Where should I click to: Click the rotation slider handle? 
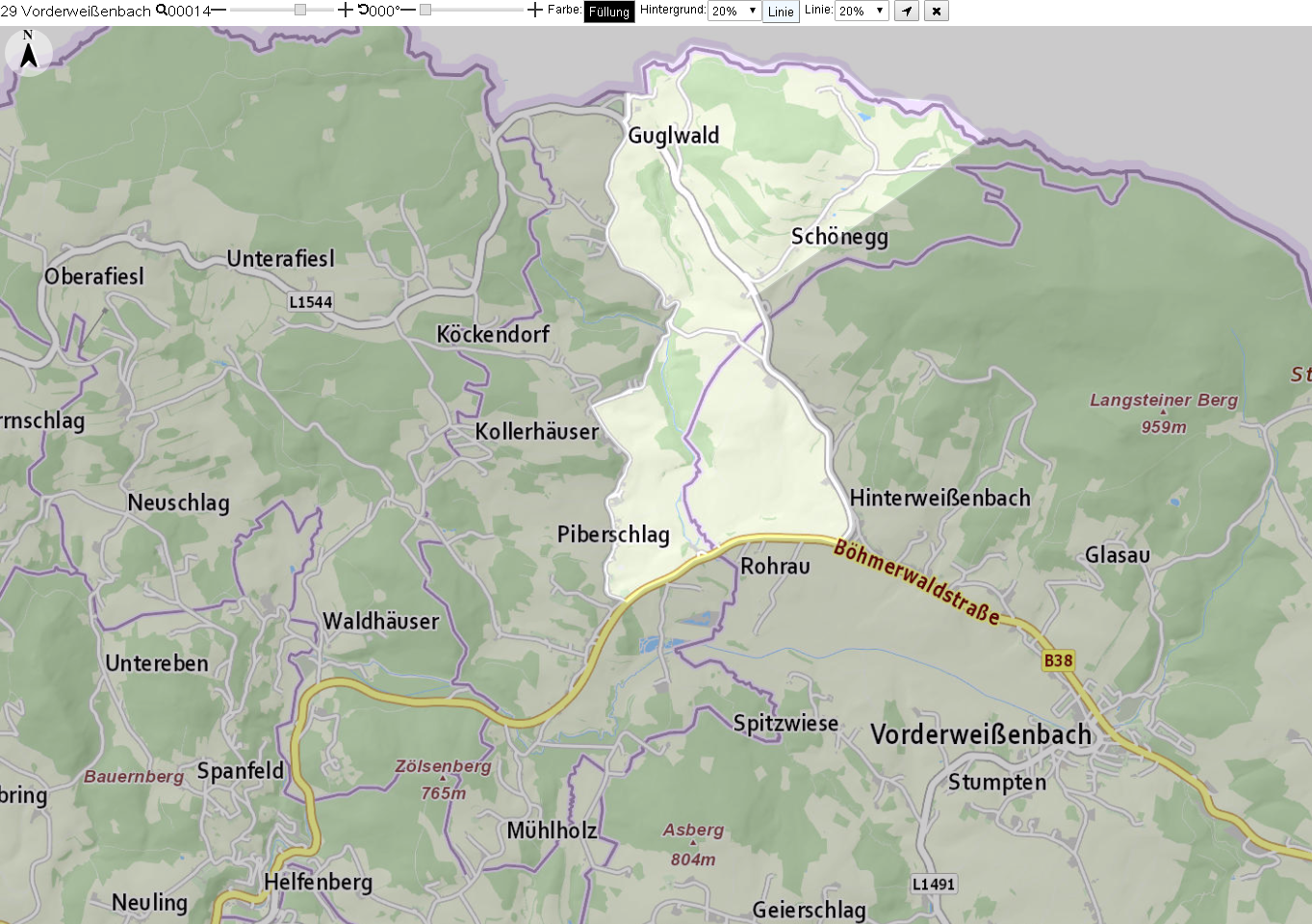425,10
